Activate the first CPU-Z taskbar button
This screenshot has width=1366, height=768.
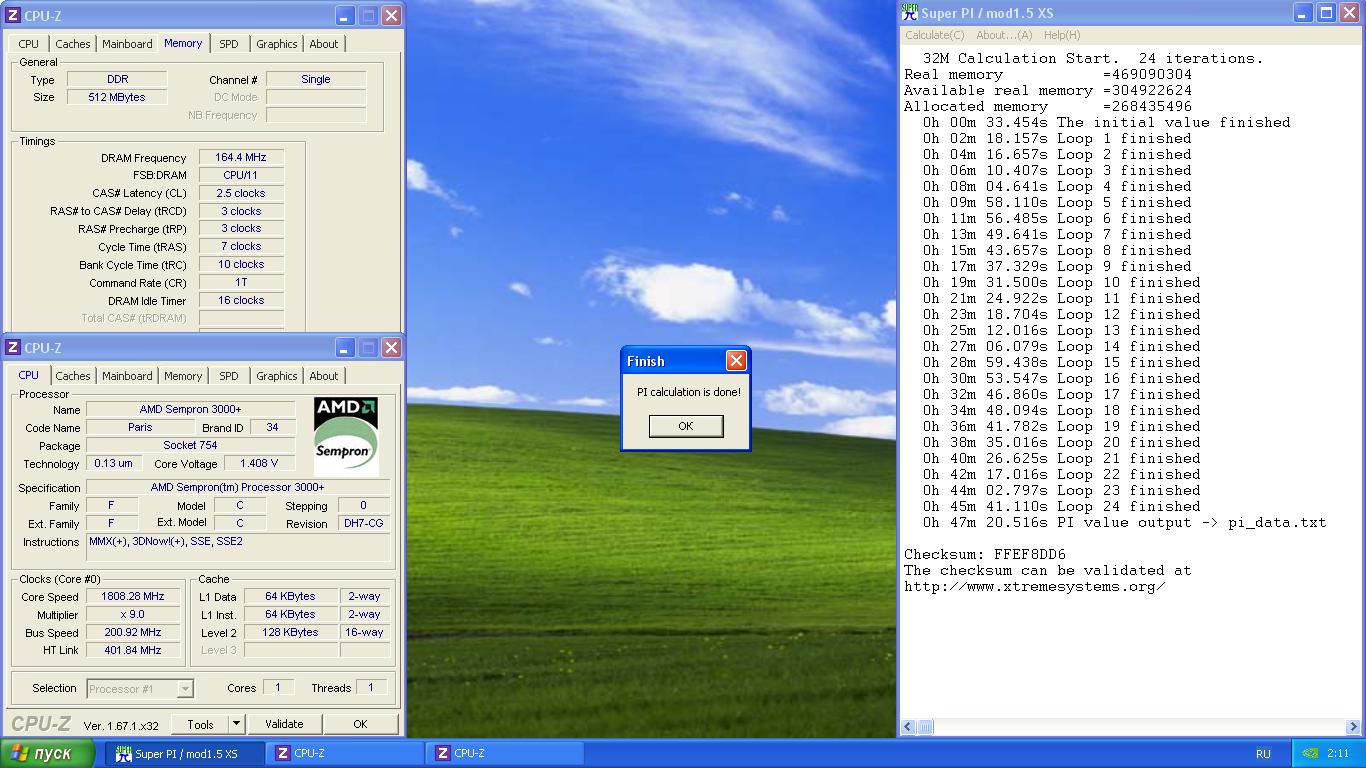point(346,754)
